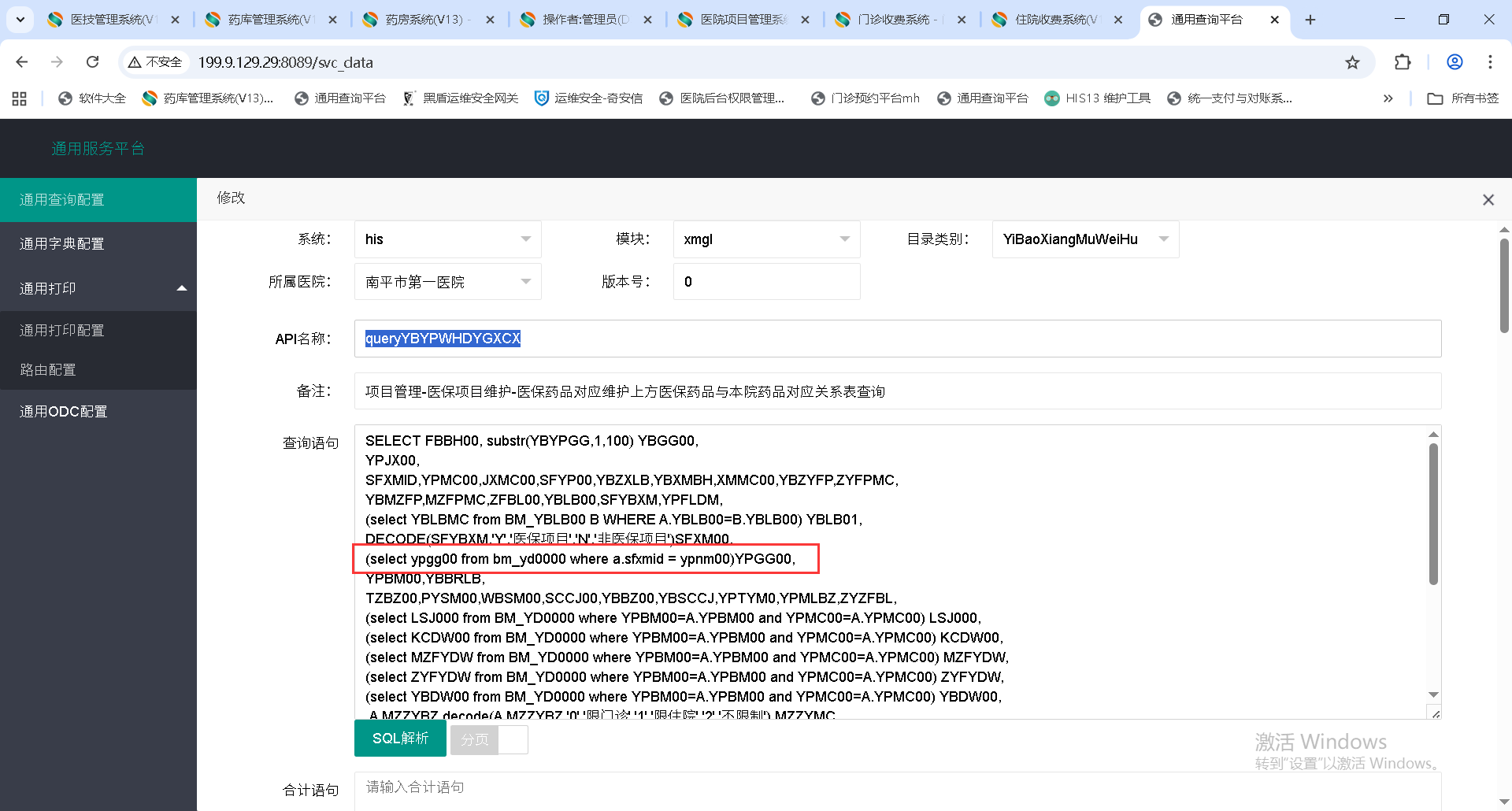
Task: Click the browser back arrow
Action: [22, 62]
